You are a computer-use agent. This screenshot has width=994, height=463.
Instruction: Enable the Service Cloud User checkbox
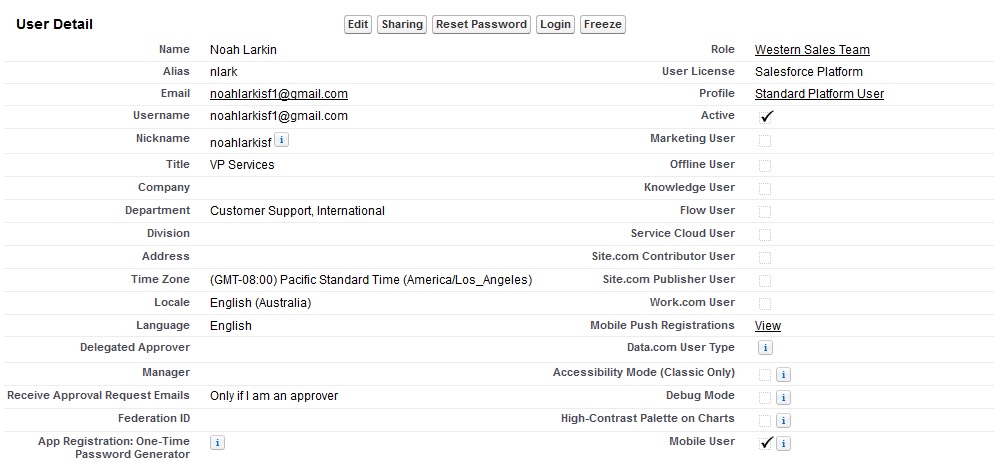[765, 234]
